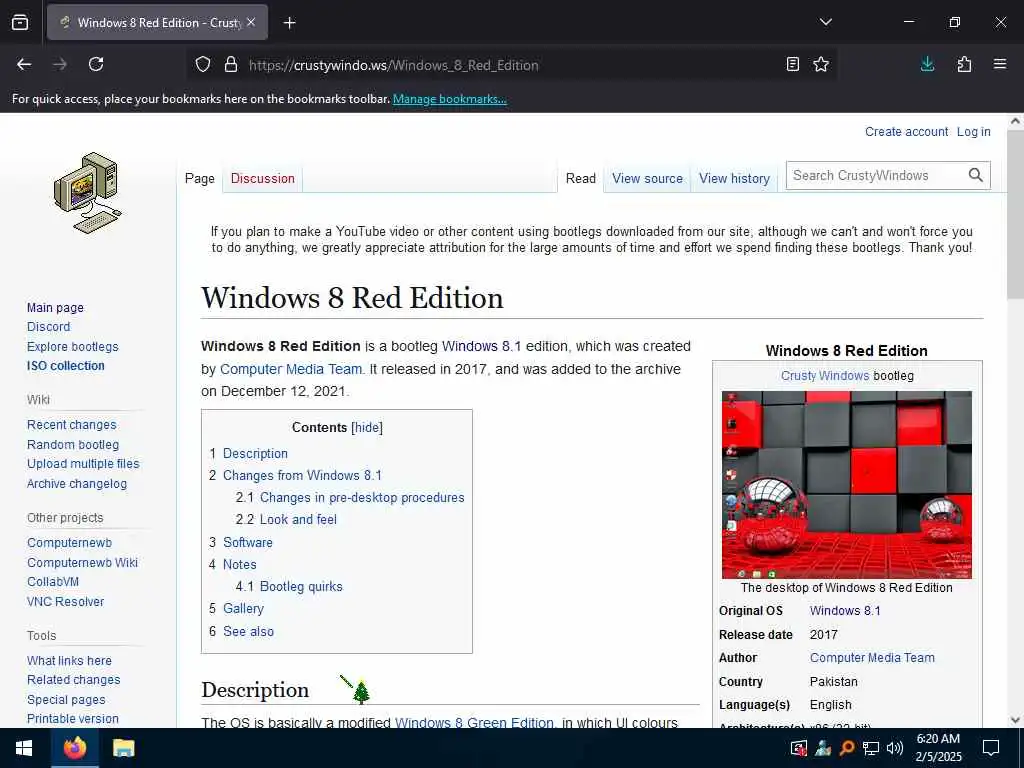
Task: Open the Windows Start menu
Action: point(24,748)
